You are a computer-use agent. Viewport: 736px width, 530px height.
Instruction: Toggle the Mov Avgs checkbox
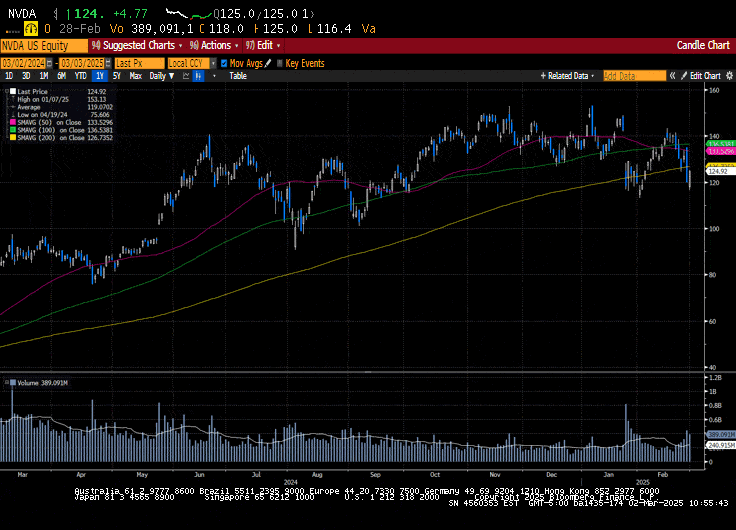pos(224,63)
